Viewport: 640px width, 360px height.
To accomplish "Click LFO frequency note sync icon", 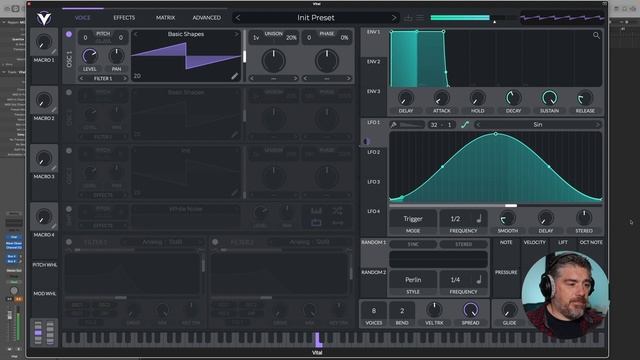I will click(479, 219).
